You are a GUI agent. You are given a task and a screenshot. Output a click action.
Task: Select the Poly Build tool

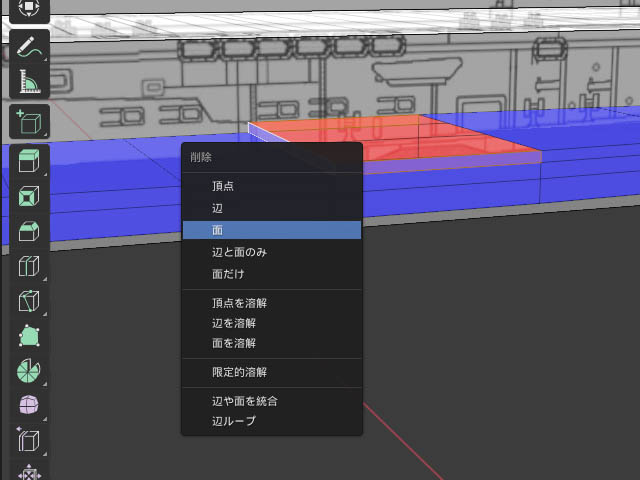click(29, 336)
